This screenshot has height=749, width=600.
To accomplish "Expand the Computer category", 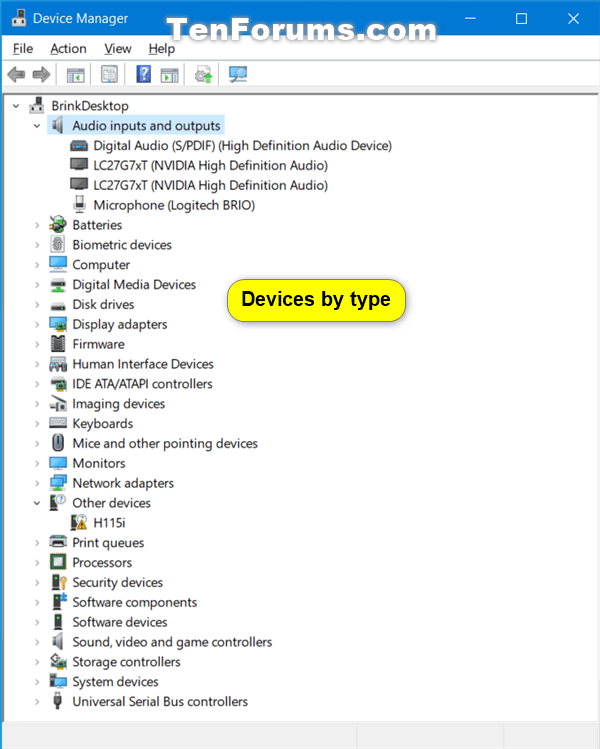I will (37, 265).
